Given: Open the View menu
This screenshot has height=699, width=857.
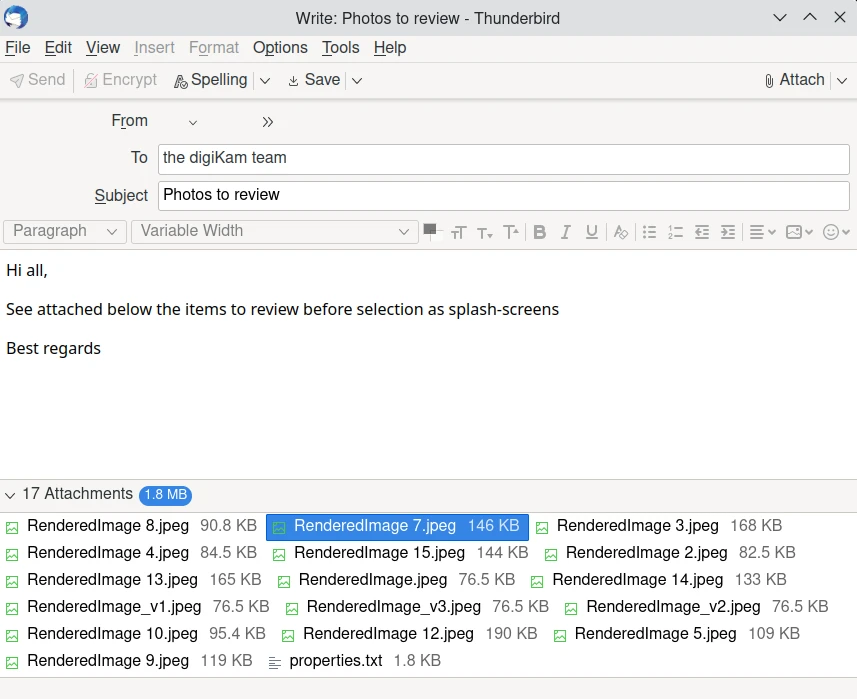Looking at the screenshot, I should 103,48.
